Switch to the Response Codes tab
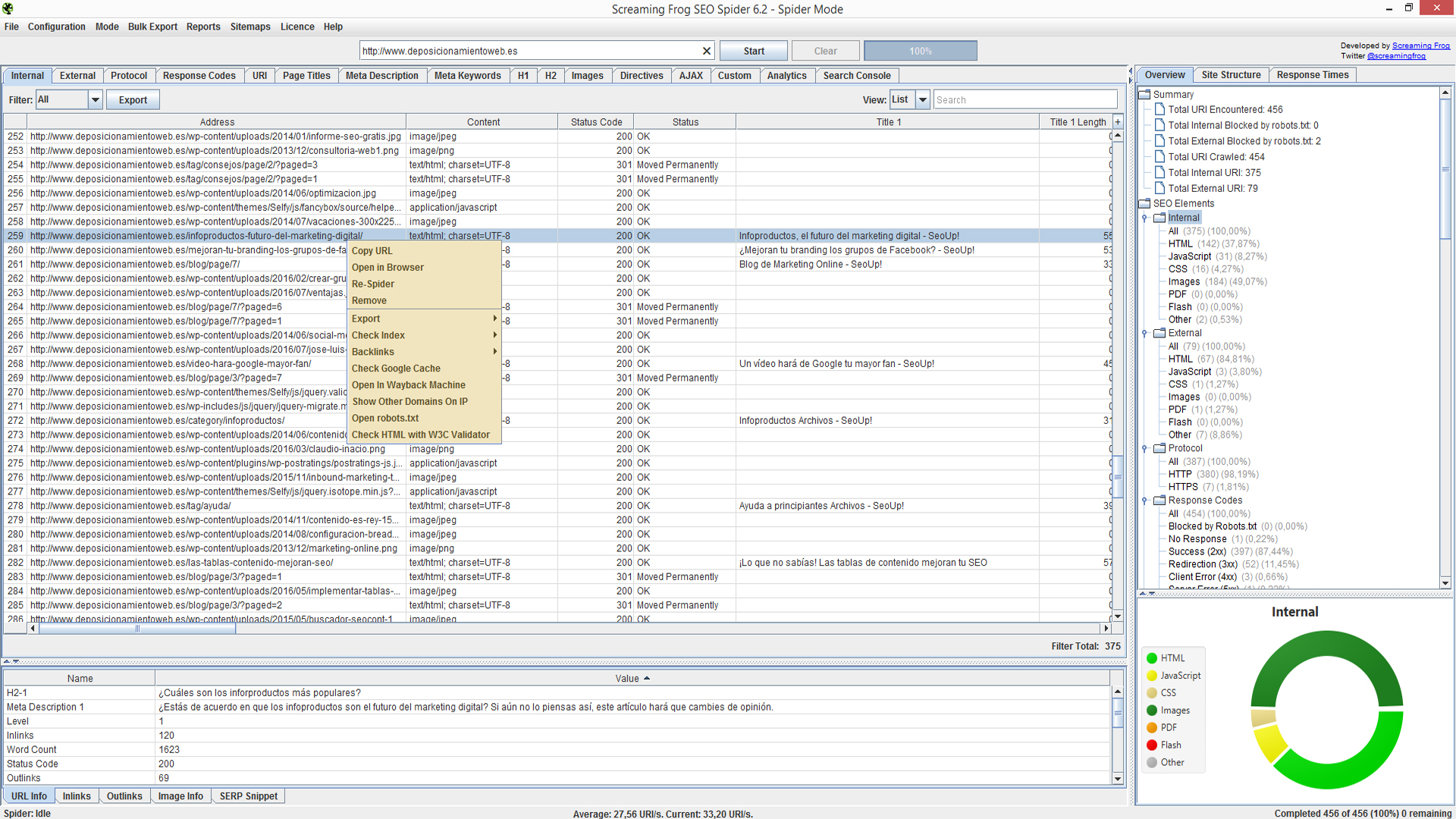This screenshot has height=819, width=1456. (x=199, y=76)
